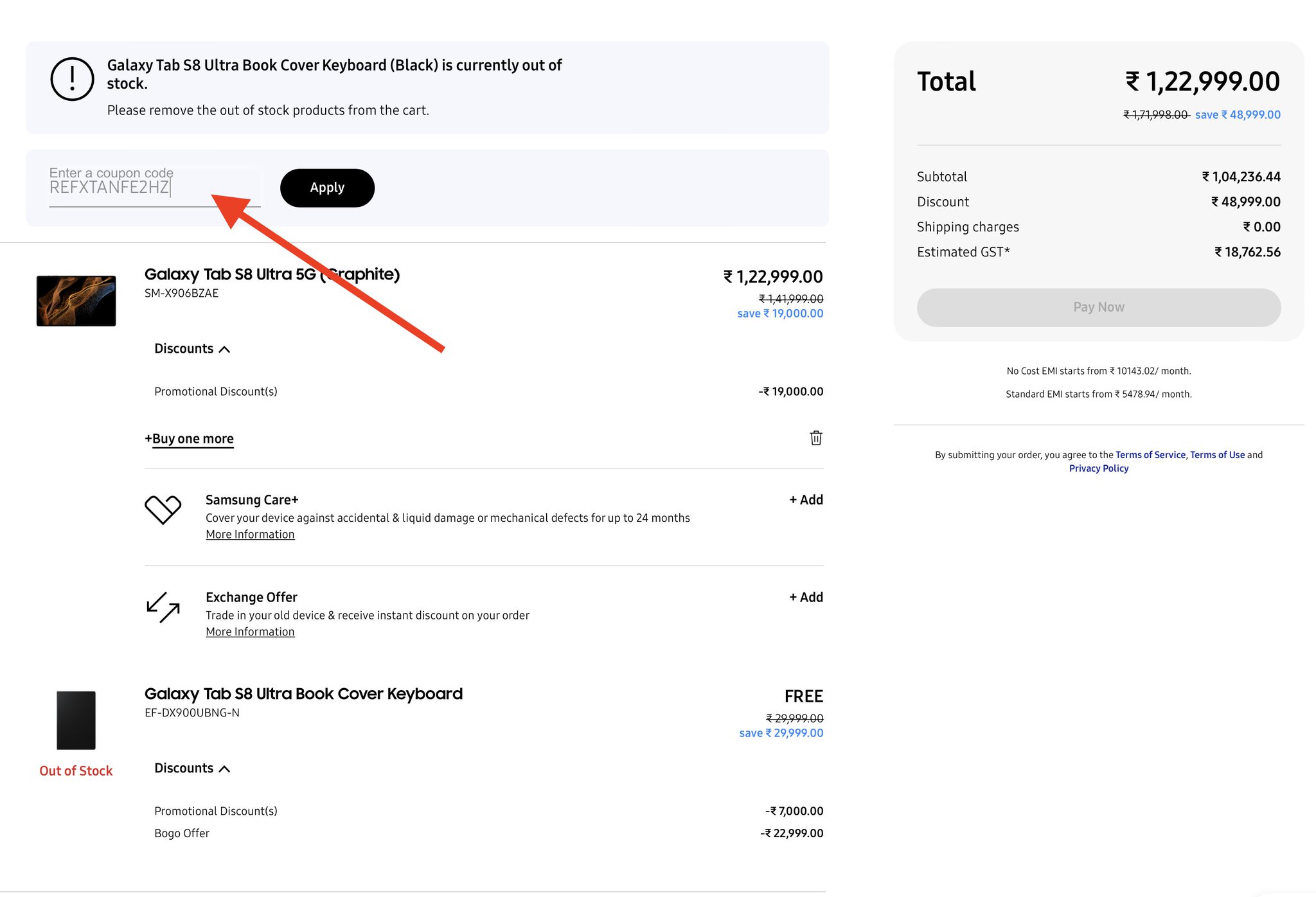Click the Estimated GST* value ₹ 18,762.56
Viewport: 1316px width, 897px height.
pyautogui.click(x=1247, y=252)
